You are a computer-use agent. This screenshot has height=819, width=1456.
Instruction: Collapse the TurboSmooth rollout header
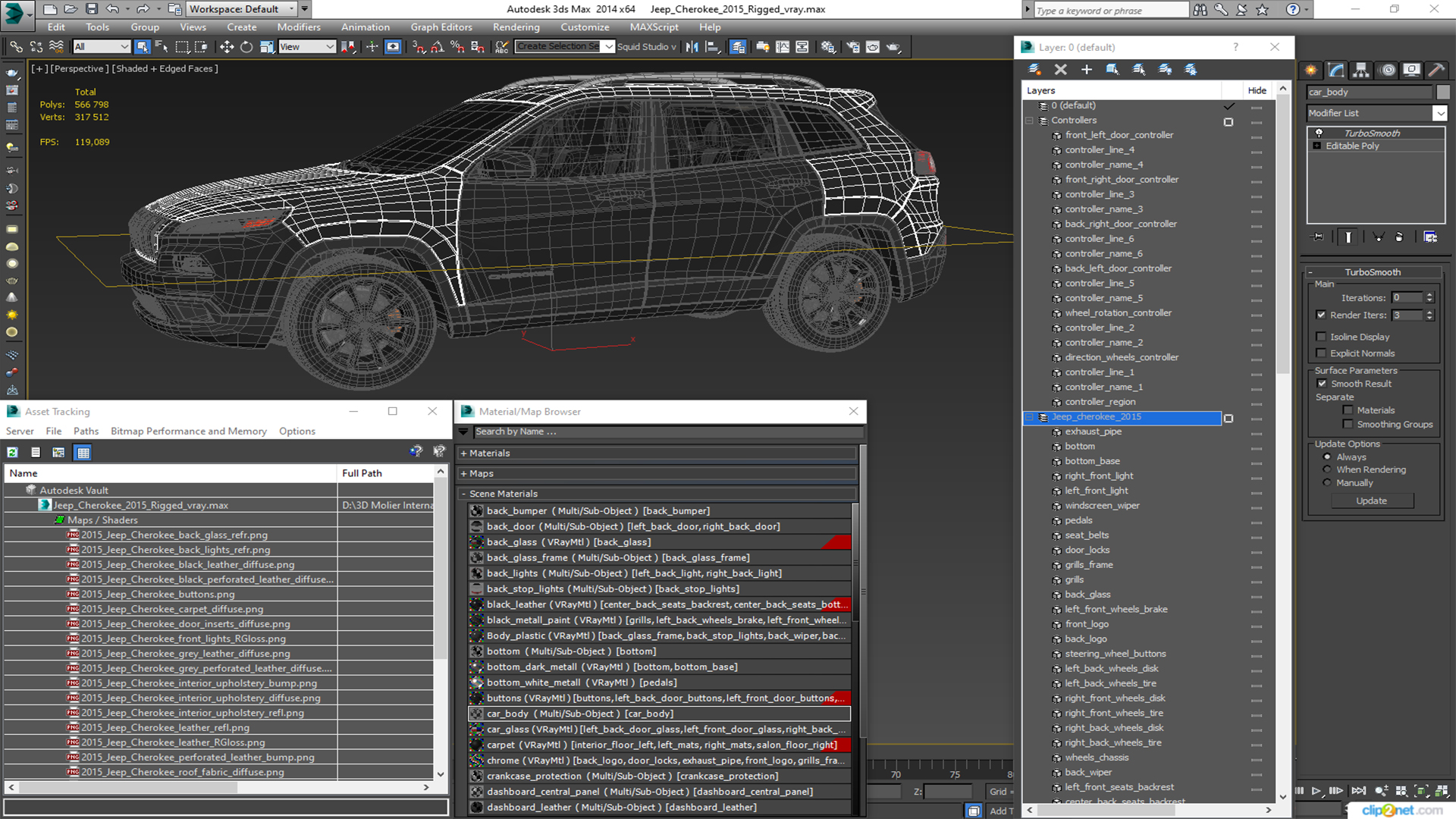[1373, 272]
